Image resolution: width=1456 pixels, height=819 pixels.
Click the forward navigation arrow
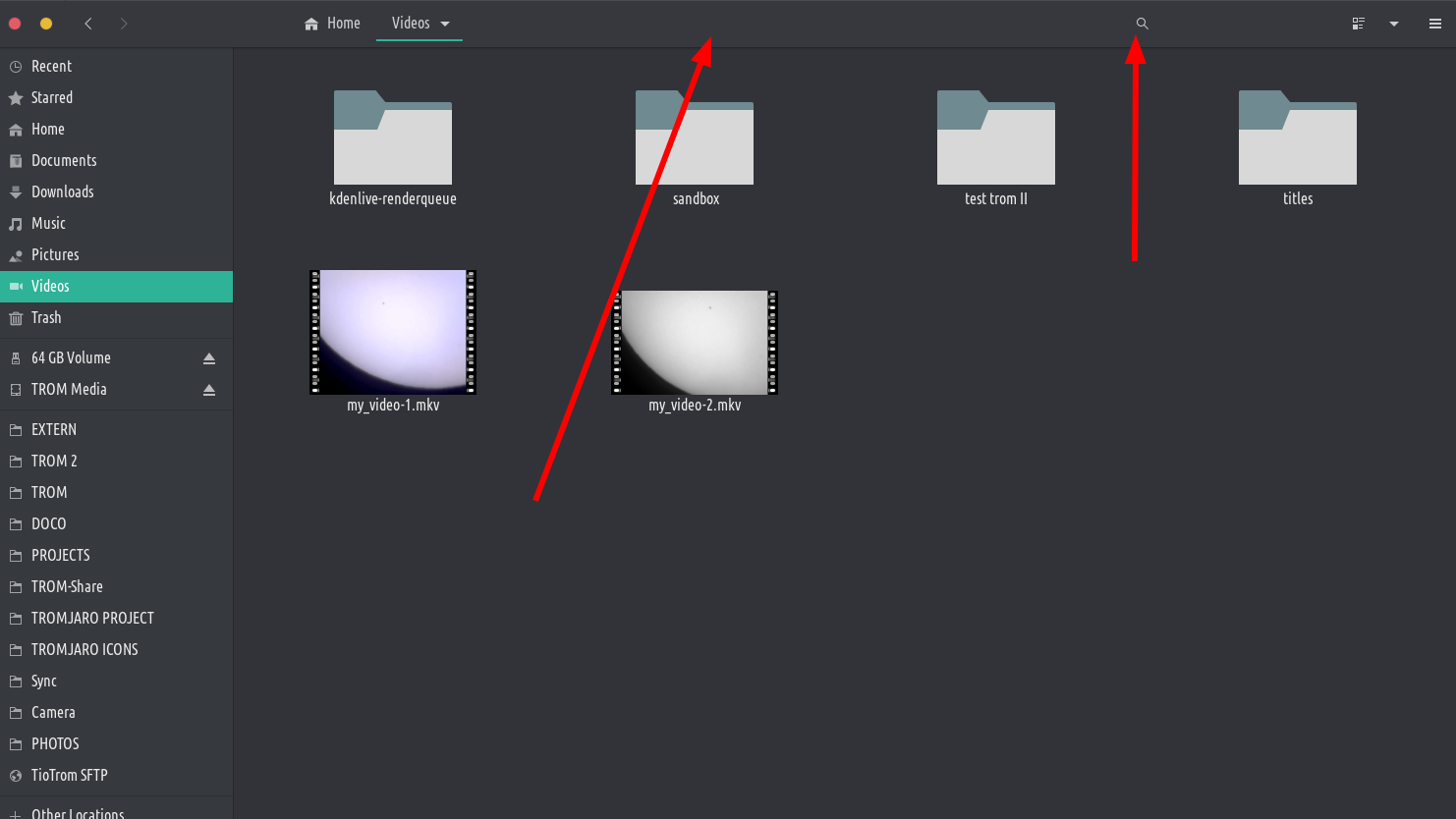click(124, 23)
